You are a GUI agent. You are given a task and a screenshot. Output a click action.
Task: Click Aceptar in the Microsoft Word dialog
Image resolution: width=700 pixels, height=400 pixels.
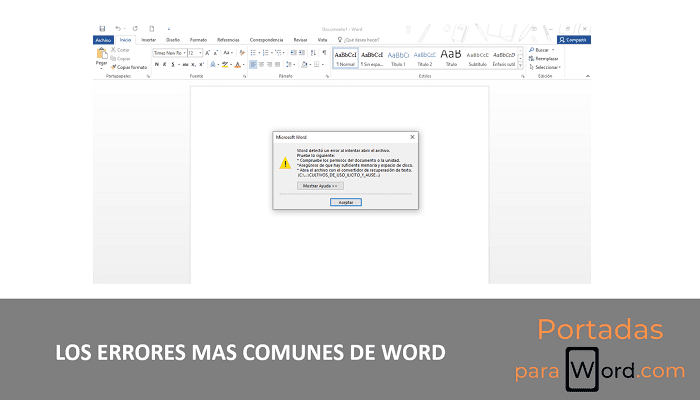pyautogui.click(x=346, y=202)
